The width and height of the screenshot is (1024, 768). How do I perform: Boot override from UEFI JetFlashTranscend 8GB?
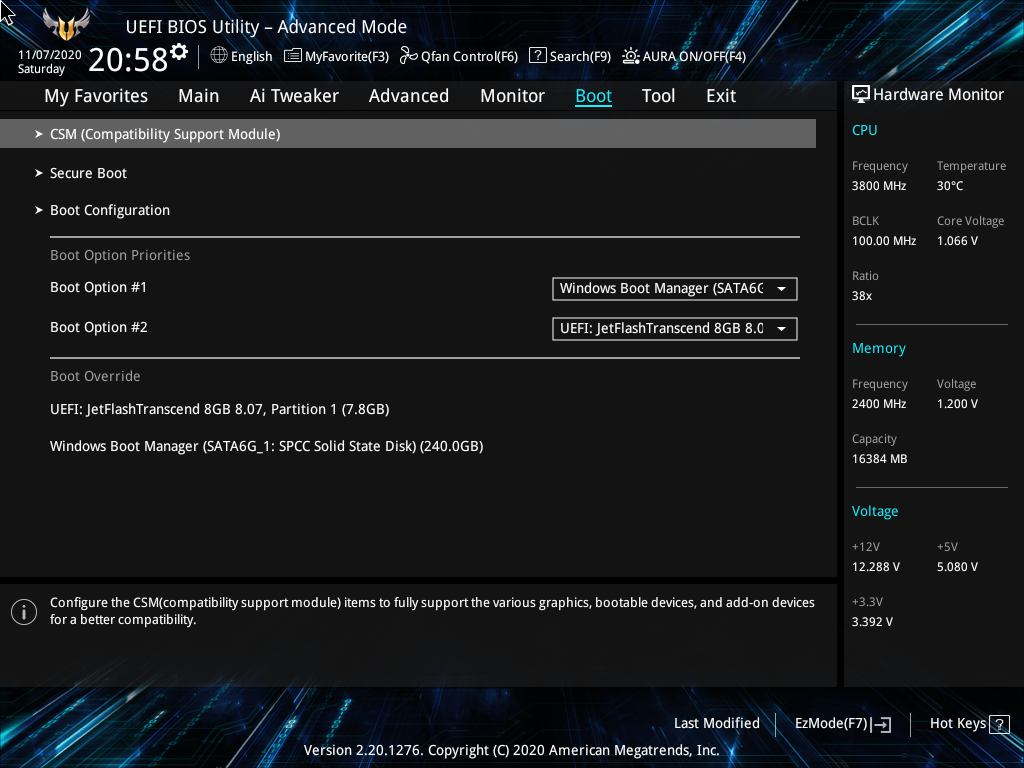tap(219, 409)
